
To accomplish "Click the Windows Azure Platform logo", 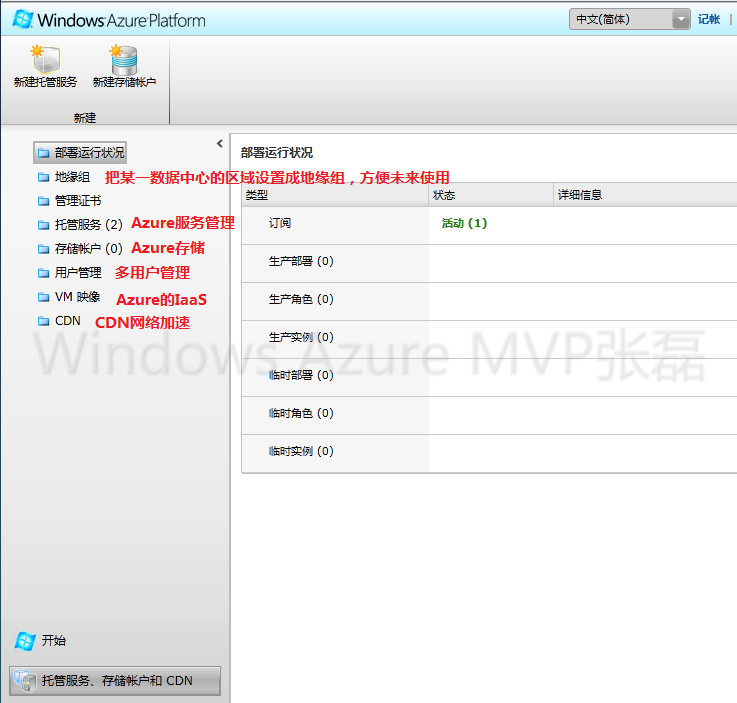I will coord(109,19).
